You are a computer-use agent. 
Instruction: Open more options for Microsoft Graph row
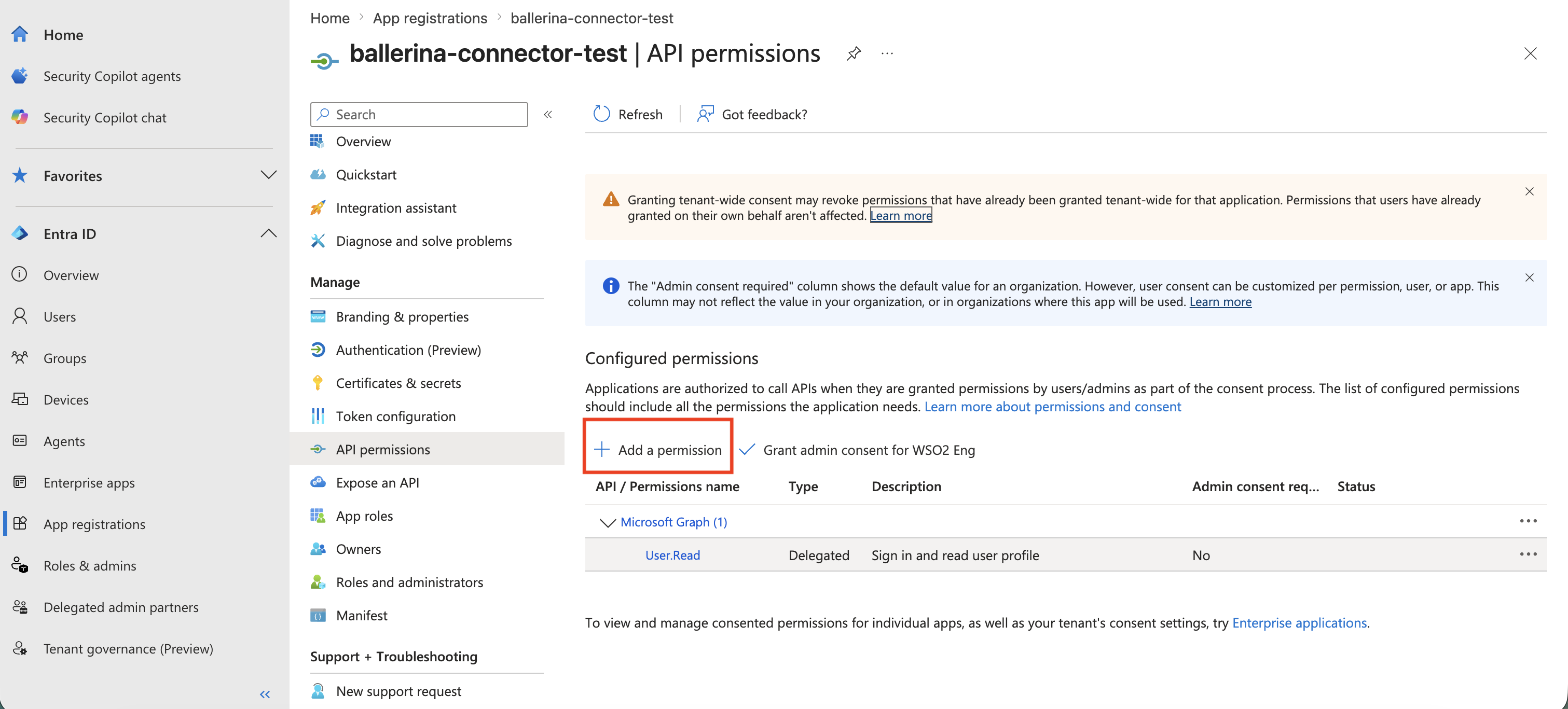1528,522
